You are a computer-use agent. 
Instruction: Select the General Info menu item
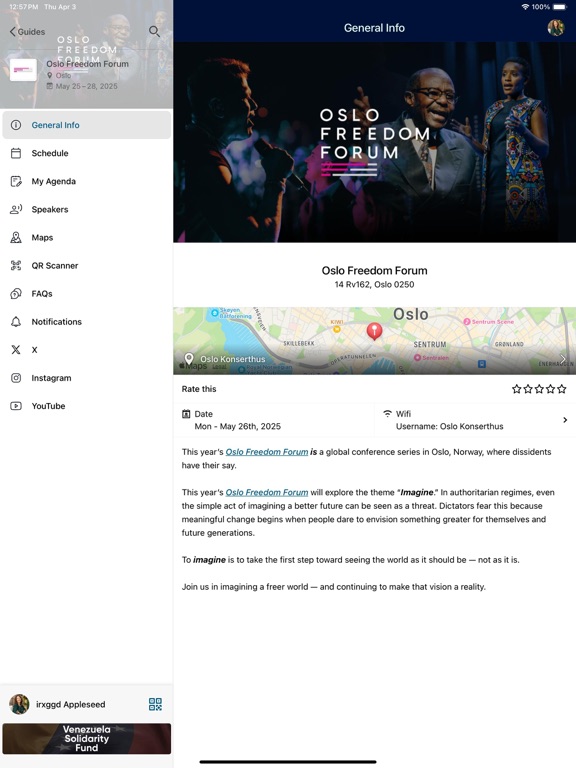(x=87, y=125)
